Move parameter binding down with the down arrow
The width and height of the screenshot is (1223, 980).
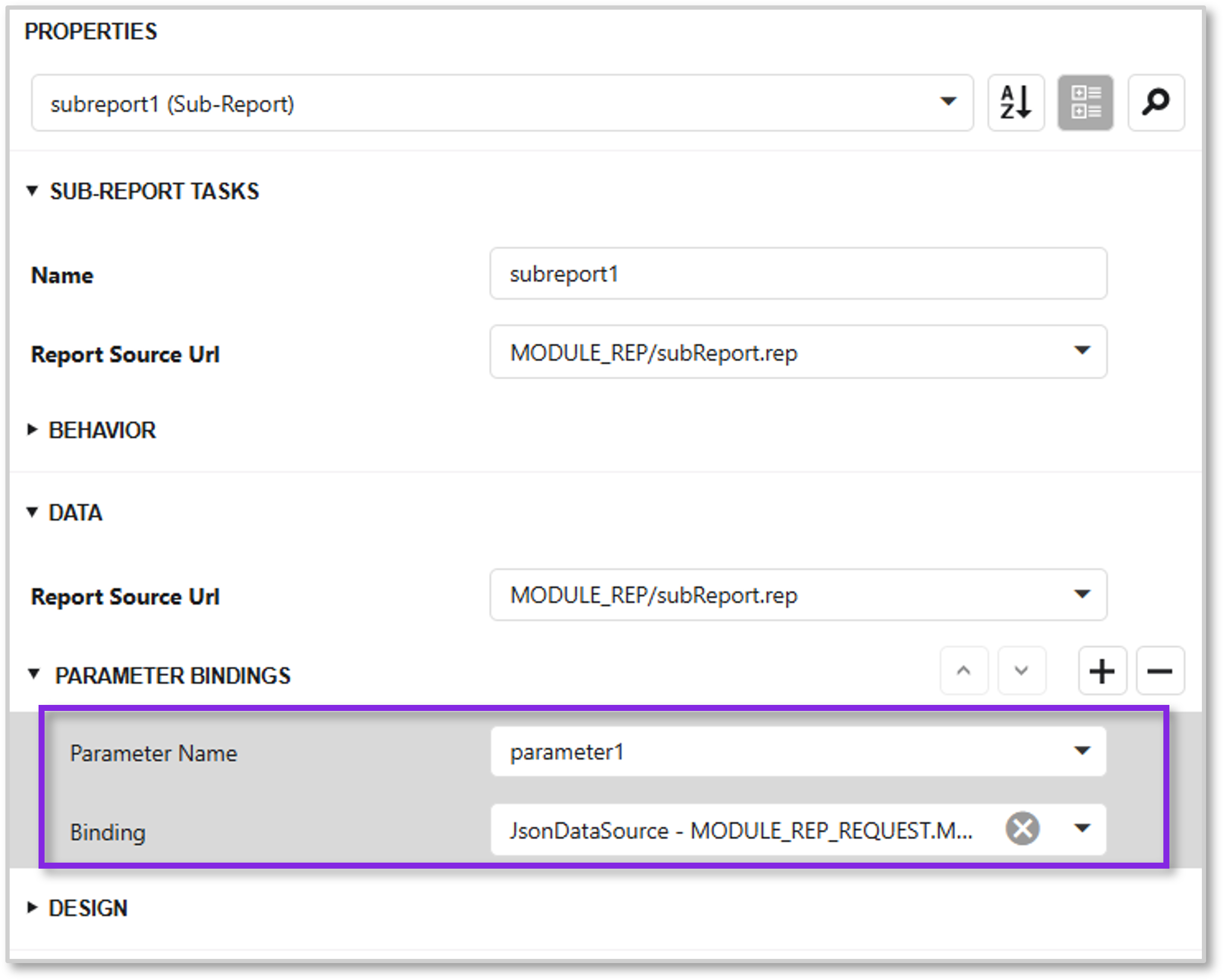click(x=1021, y=671)
